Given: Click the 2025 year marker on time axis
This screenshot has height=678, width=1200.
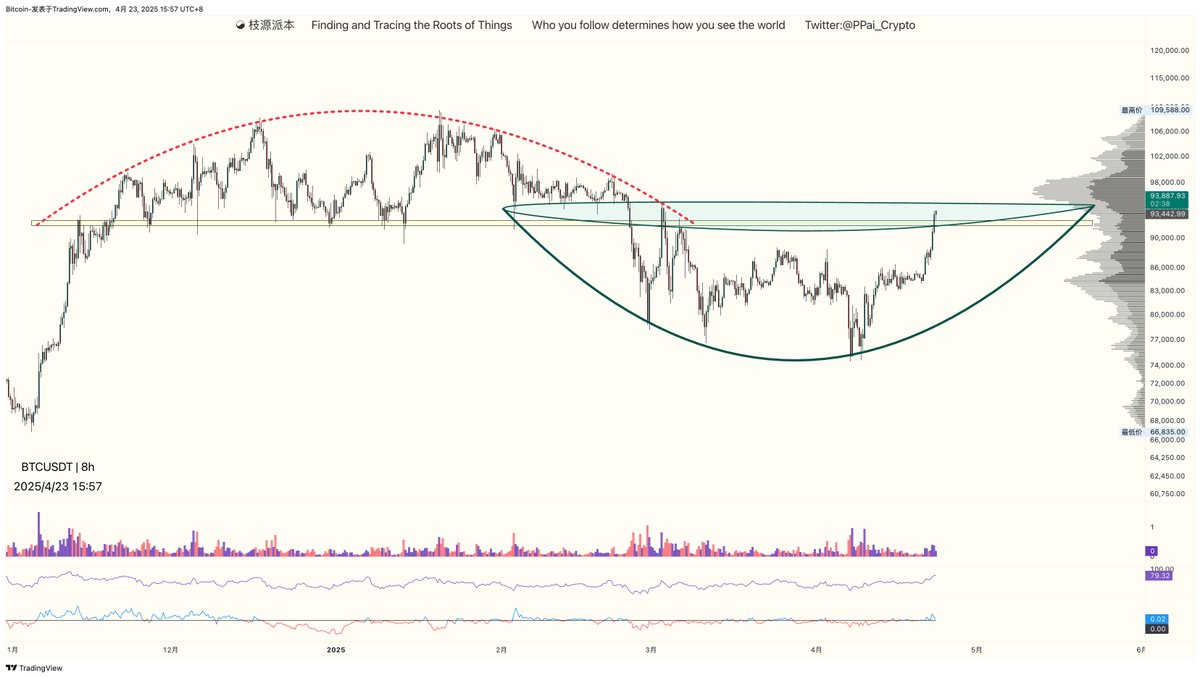Looking at the screenshot, I should pyautogui.click(x=336, y=649).
